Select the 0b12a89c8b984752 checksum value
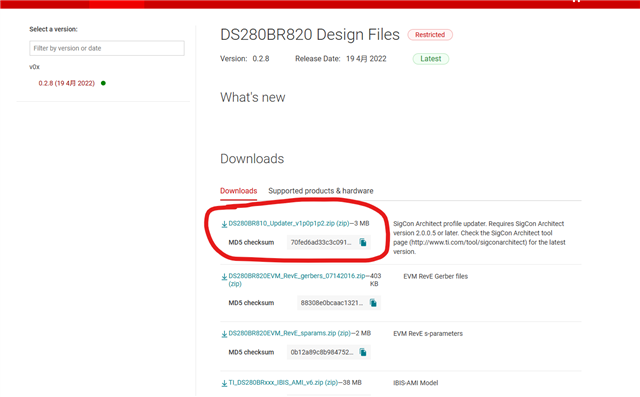The image size is (640, 397). coord(322,352)
